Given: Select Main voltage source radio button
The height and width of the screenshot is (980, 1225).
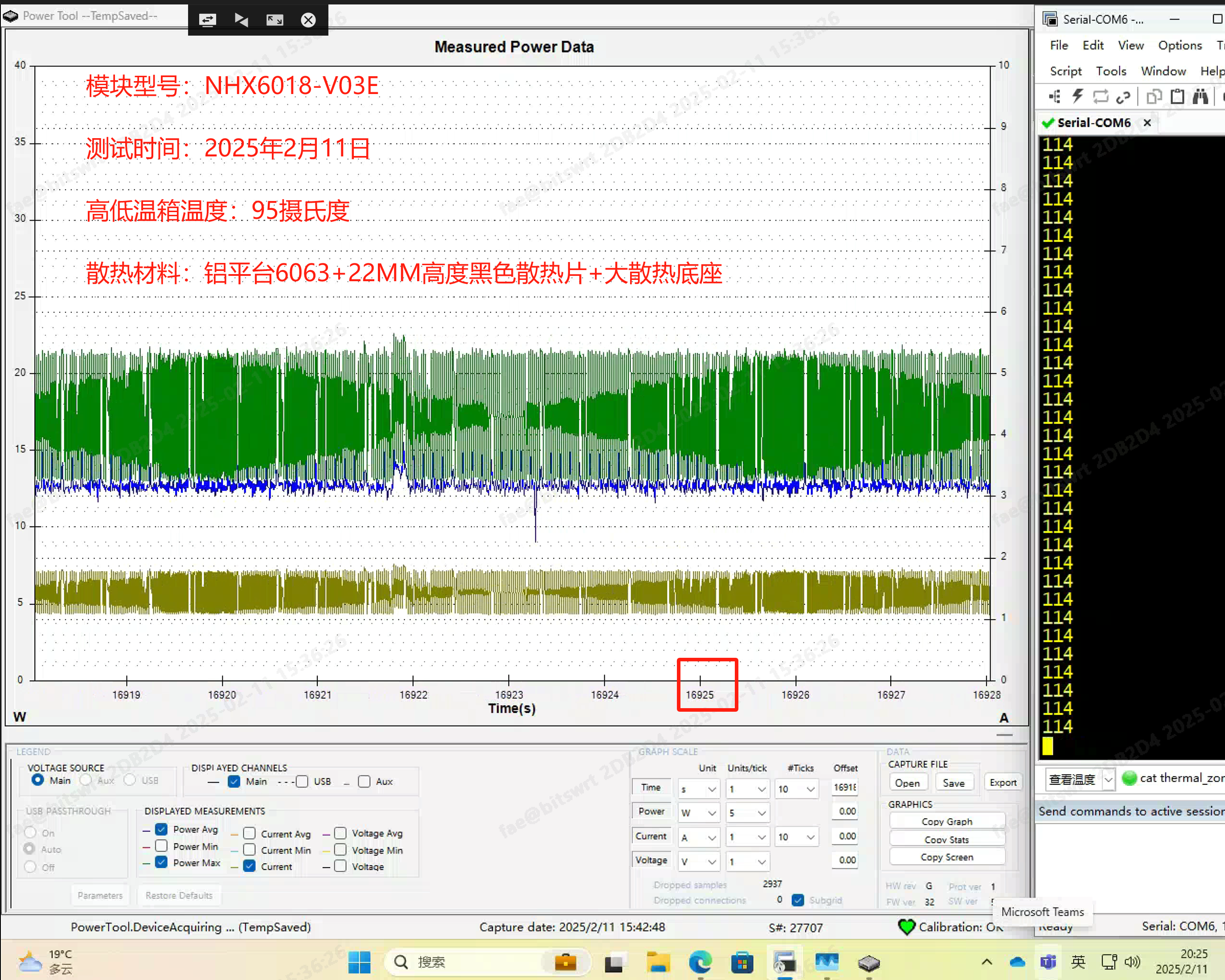Looking at the screenshot, I should [37, 780].
